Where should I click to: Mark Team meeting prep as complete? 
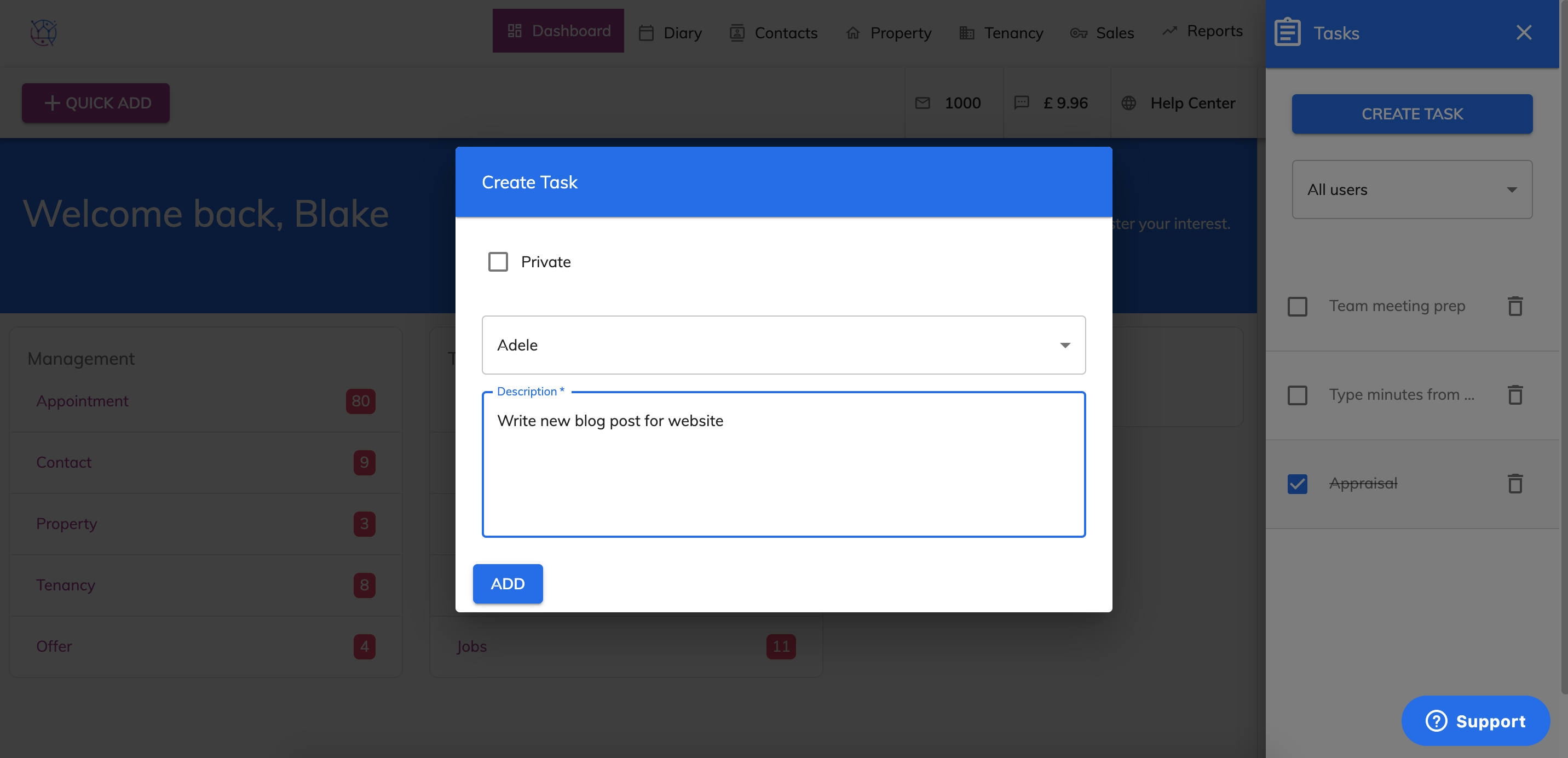click(x=1297, y=306)
